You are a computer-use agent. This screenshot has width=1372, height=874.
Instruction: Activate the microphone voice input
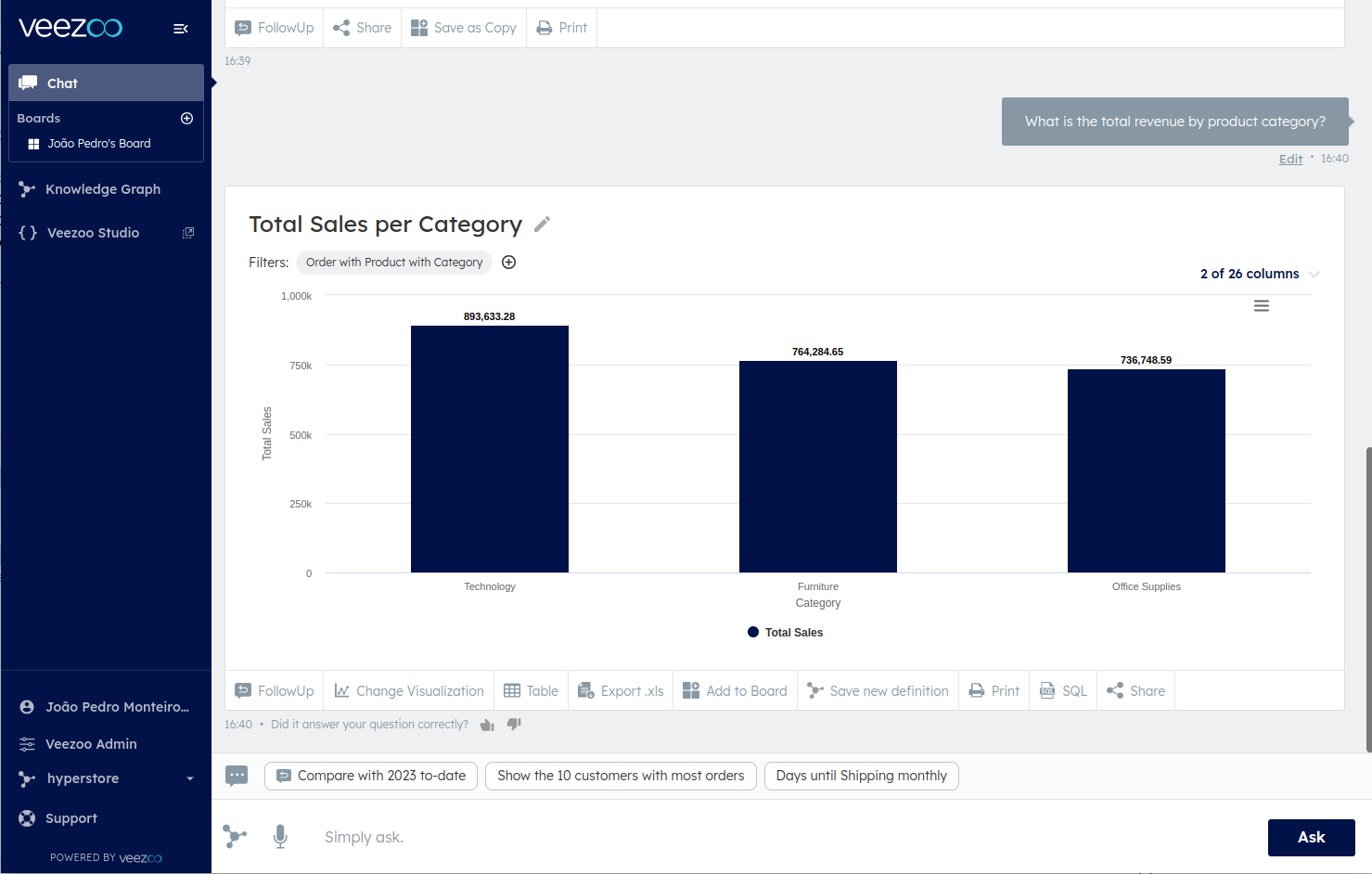tap(280, 837)
